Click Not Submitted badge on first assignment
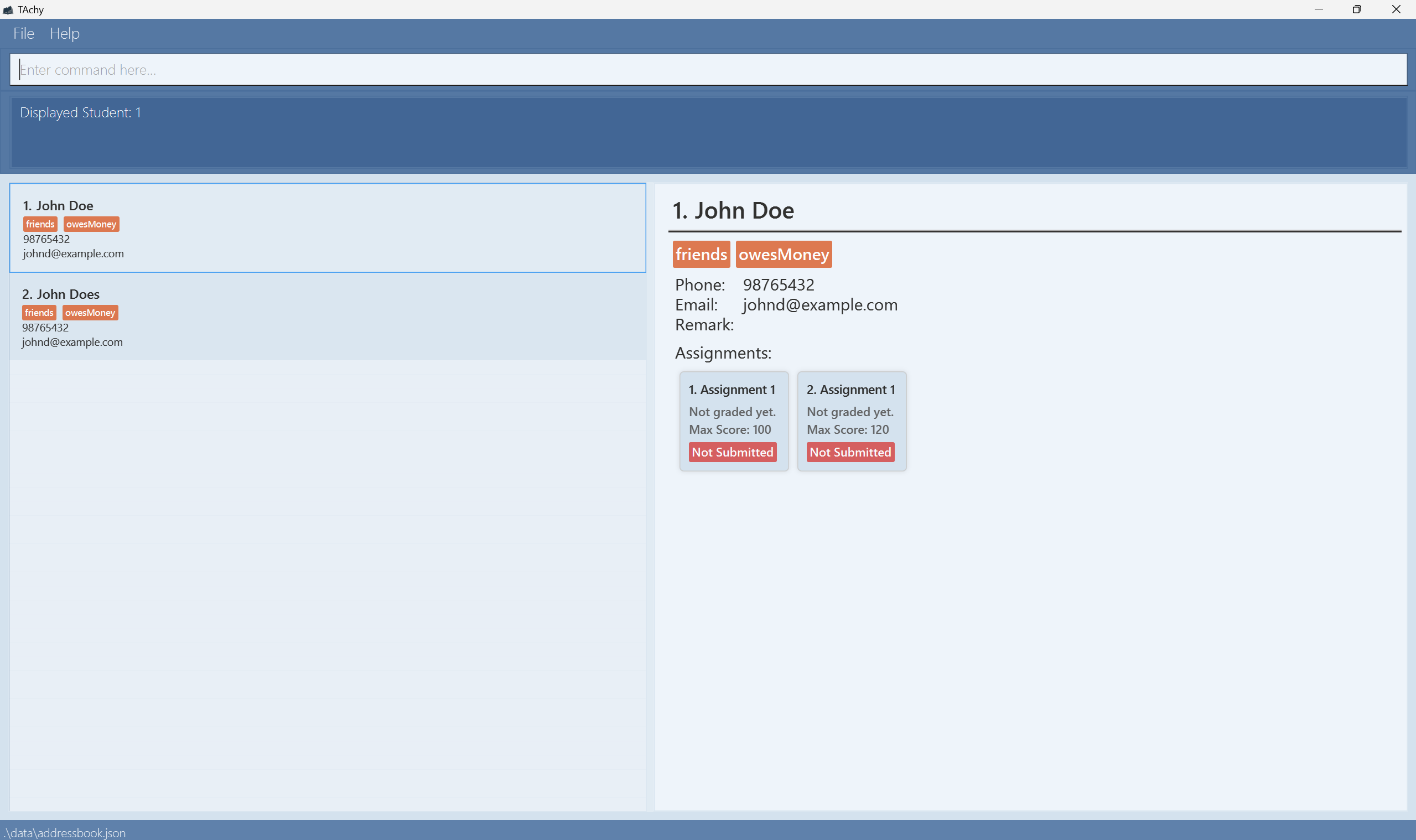The width and height of the screenshot is (1416, 840). point(732,452)
